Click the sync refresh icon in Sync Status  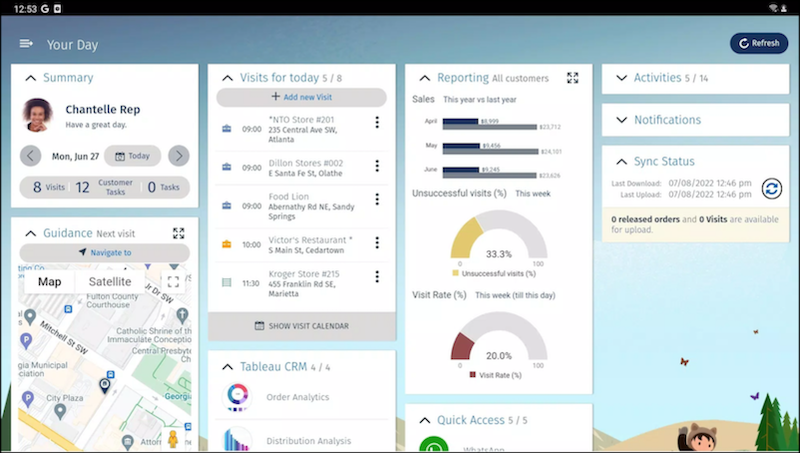click(771, 188)
